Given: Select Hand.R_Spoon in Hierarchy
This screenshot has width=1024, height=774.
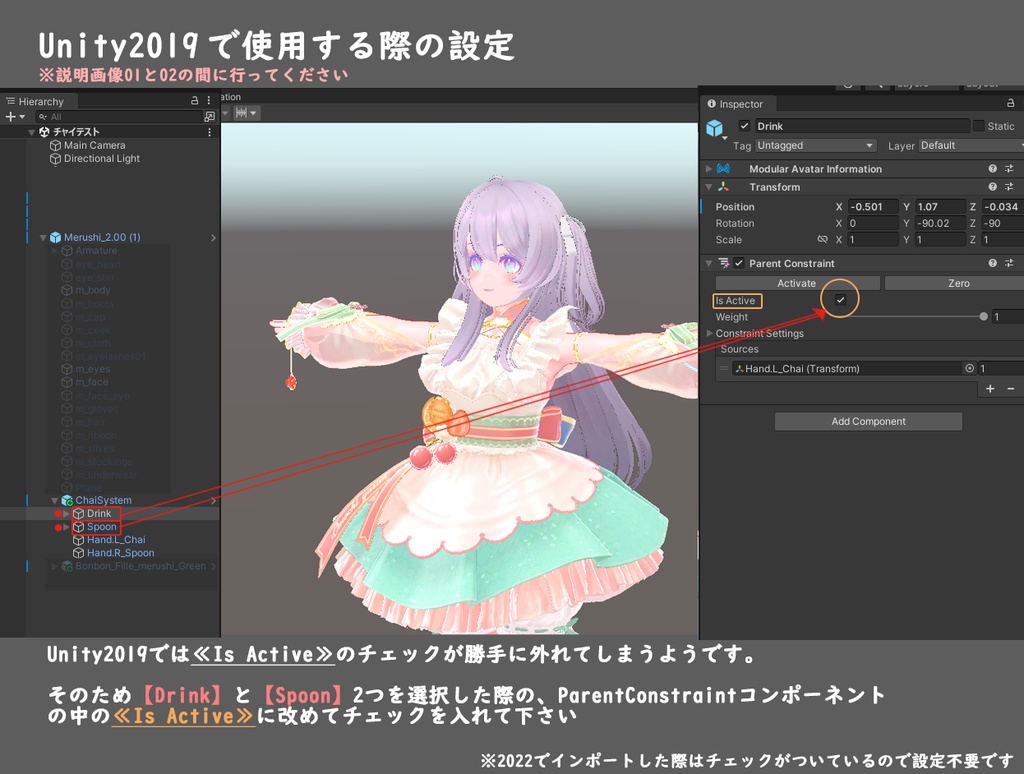Looking at the screenshot, I should pyautogui.click(x=120, y=553).
